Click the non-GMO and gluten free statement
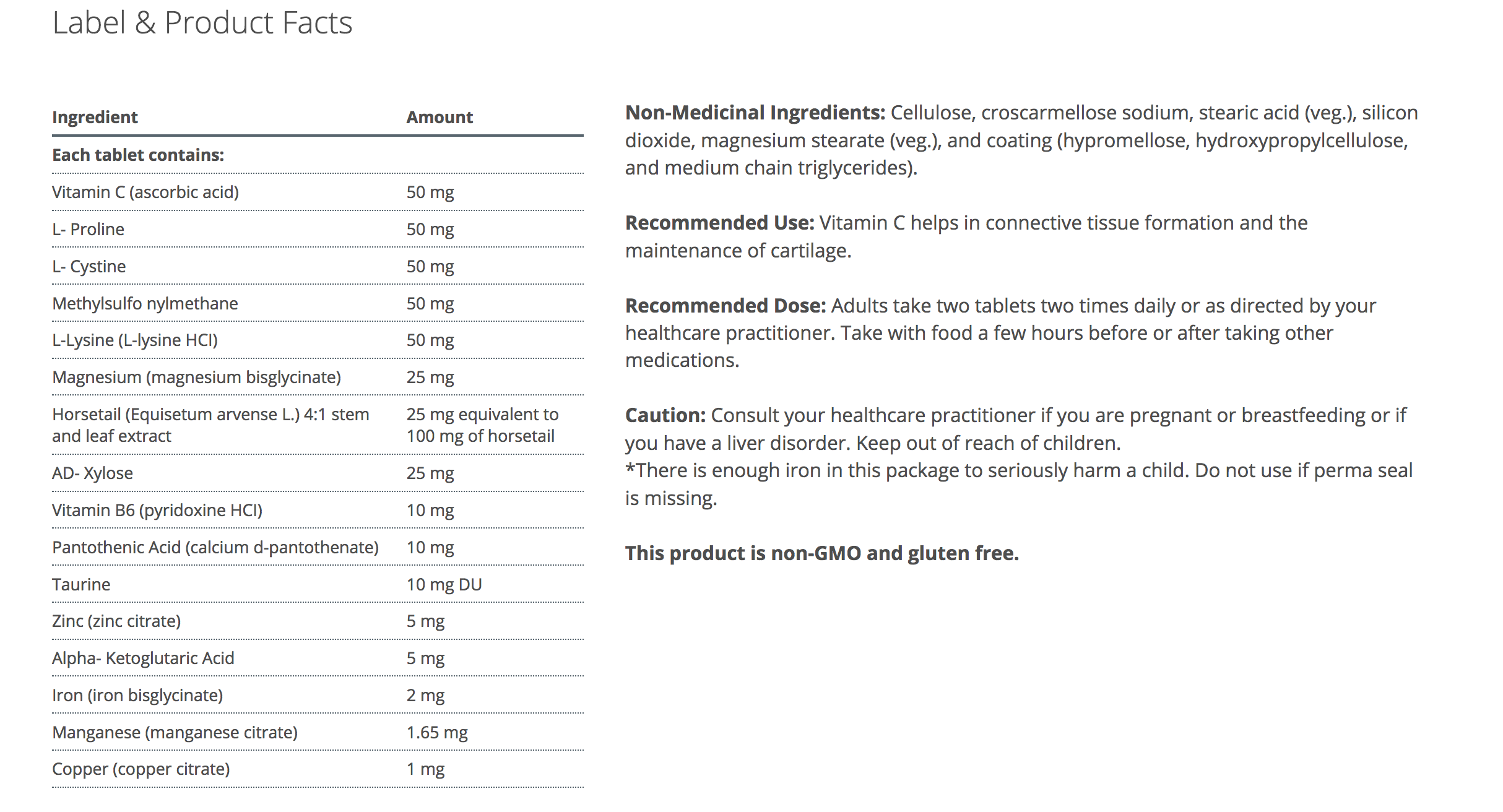Viewport: 1503px width, 812px height. (821, 553)
